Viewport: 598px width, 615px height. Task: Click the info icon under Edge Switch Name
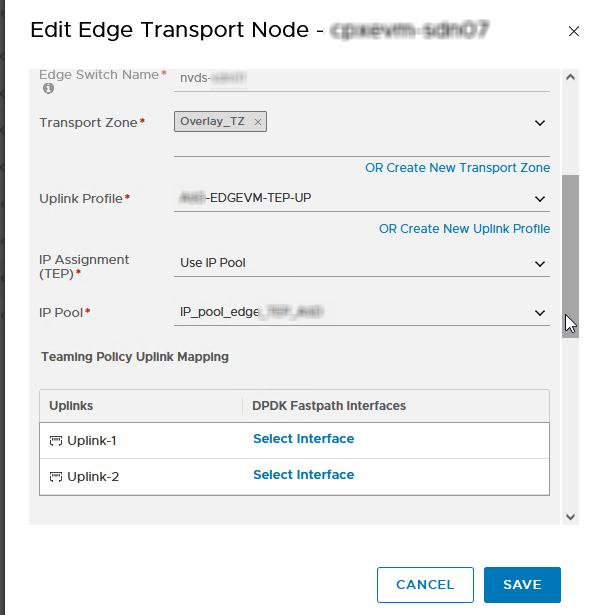48,88
